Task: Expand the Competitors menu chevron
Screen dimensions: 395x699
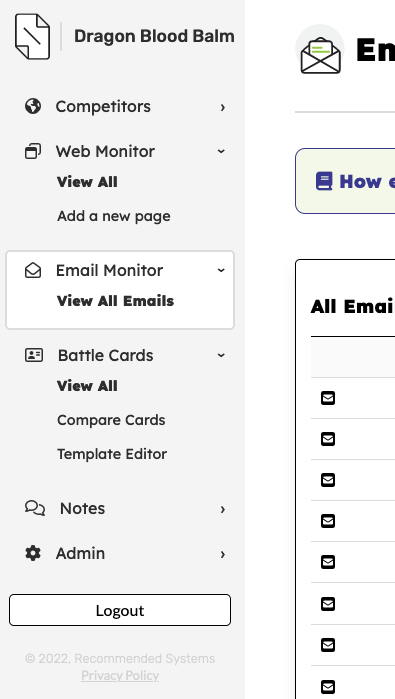Action: [222, 107]
